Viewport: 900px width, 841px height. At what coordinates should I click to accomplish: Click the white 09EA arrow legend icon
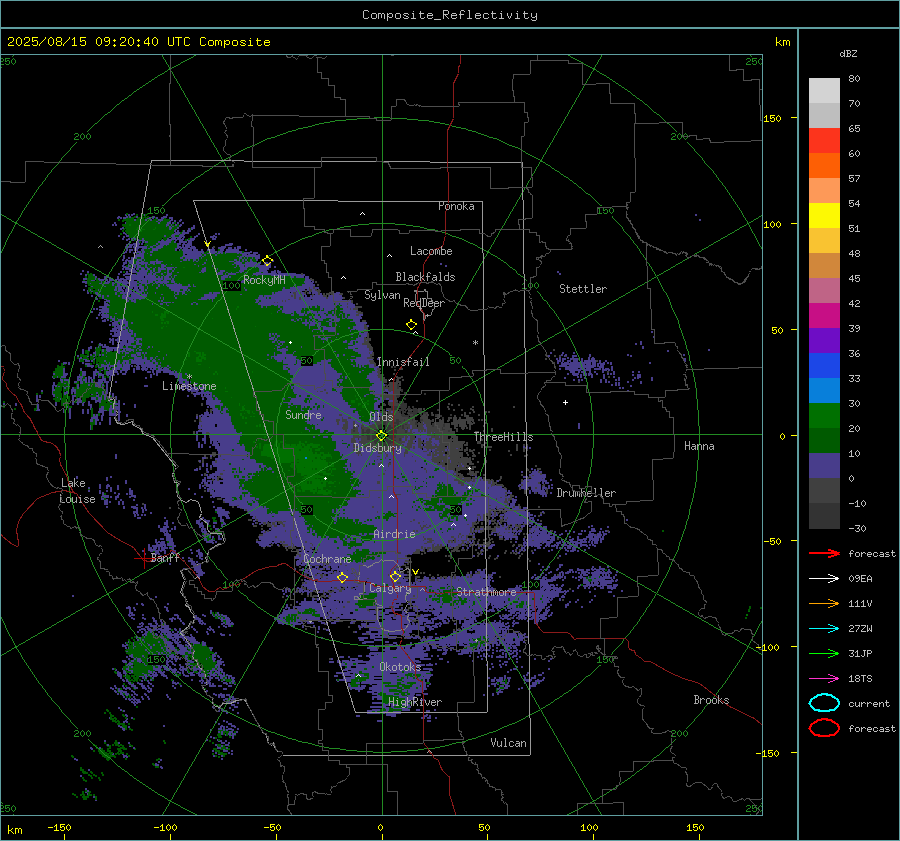click(824, 579)
